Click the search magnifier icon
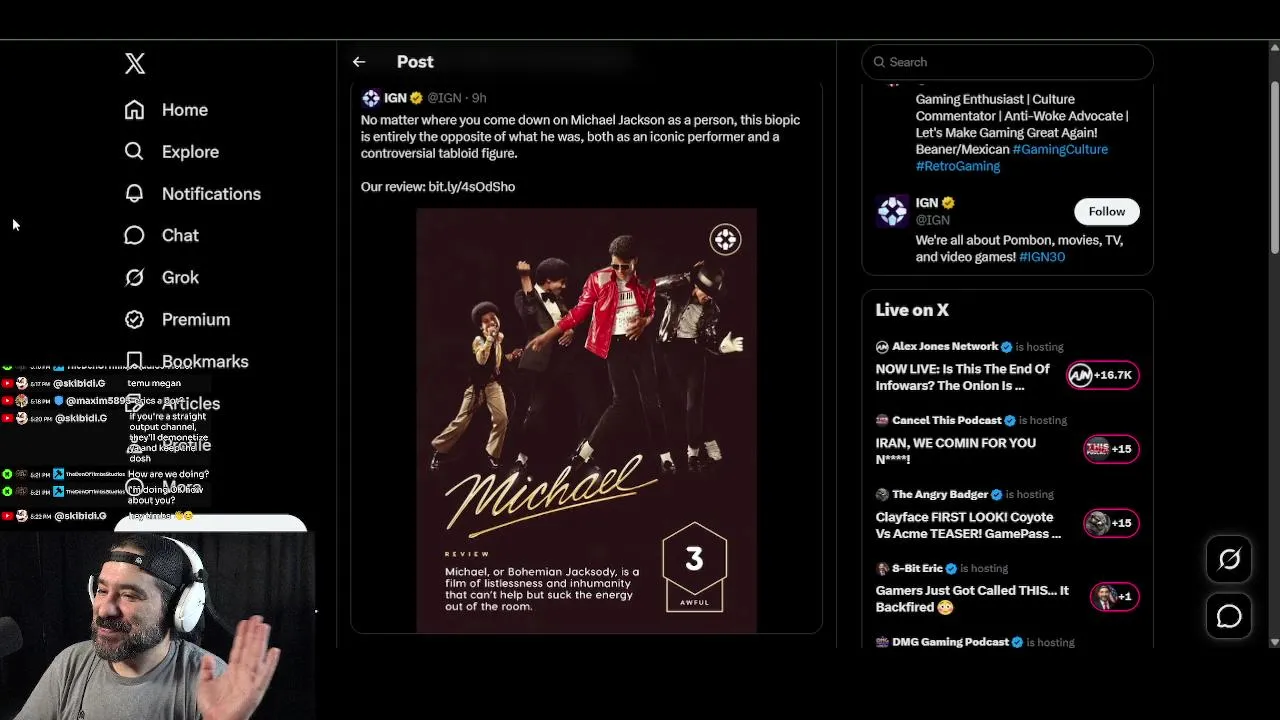This screenshot has height=720, width=1280. coord(879,62)
